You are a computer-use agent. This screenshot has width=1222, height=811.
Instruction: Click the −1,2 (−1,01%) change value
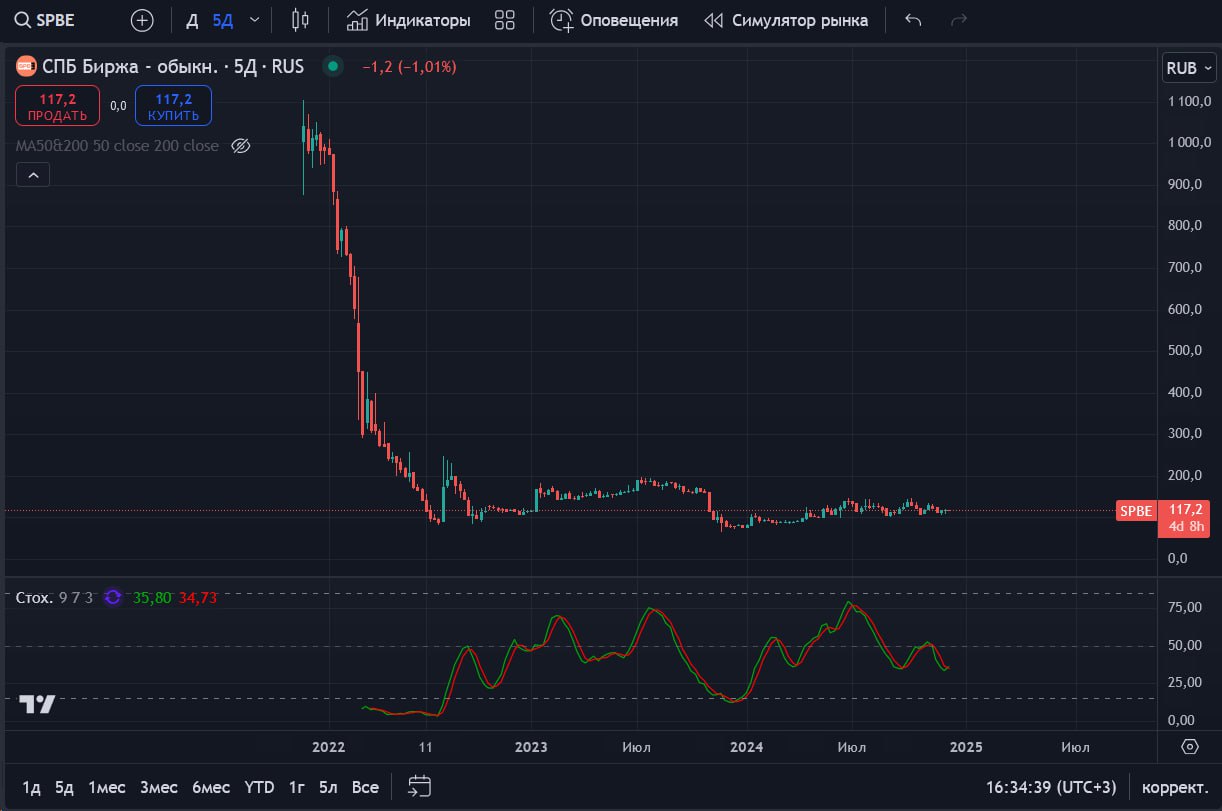pos(409,67)
